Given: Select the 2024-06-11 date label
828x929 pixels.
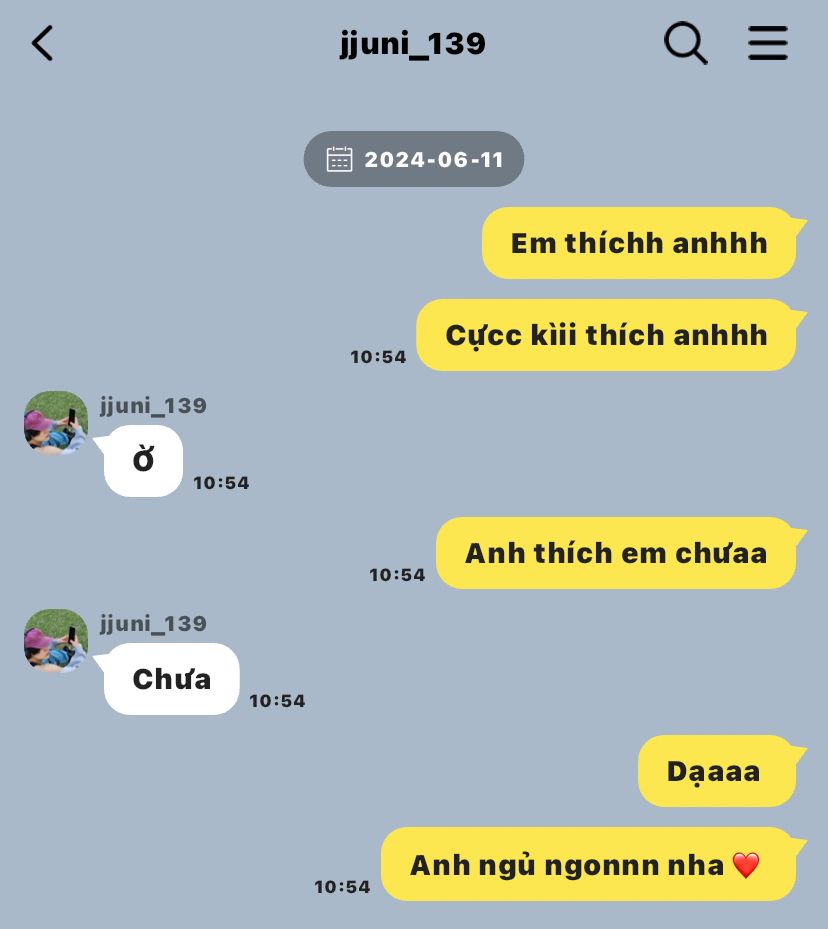Looking at the screenshot, I should [x=434, y=159].
